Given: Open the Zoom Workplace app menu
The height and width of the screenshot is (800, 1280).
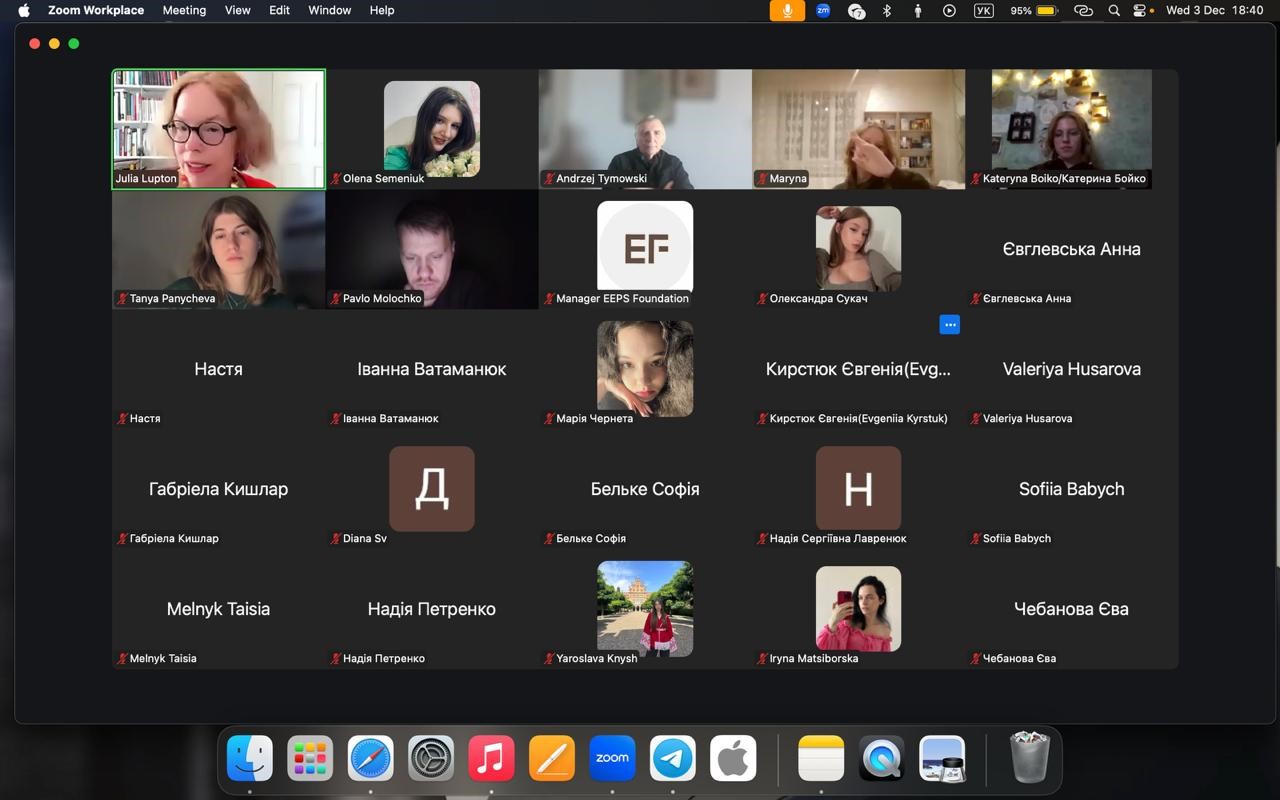Looking at the screenshot, I should point(96,10).
